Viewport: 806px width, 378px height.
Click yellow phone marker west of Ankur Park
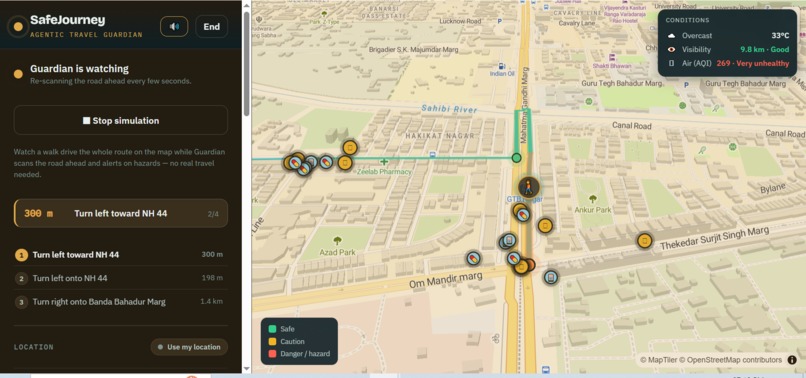(x=545, y=225)
